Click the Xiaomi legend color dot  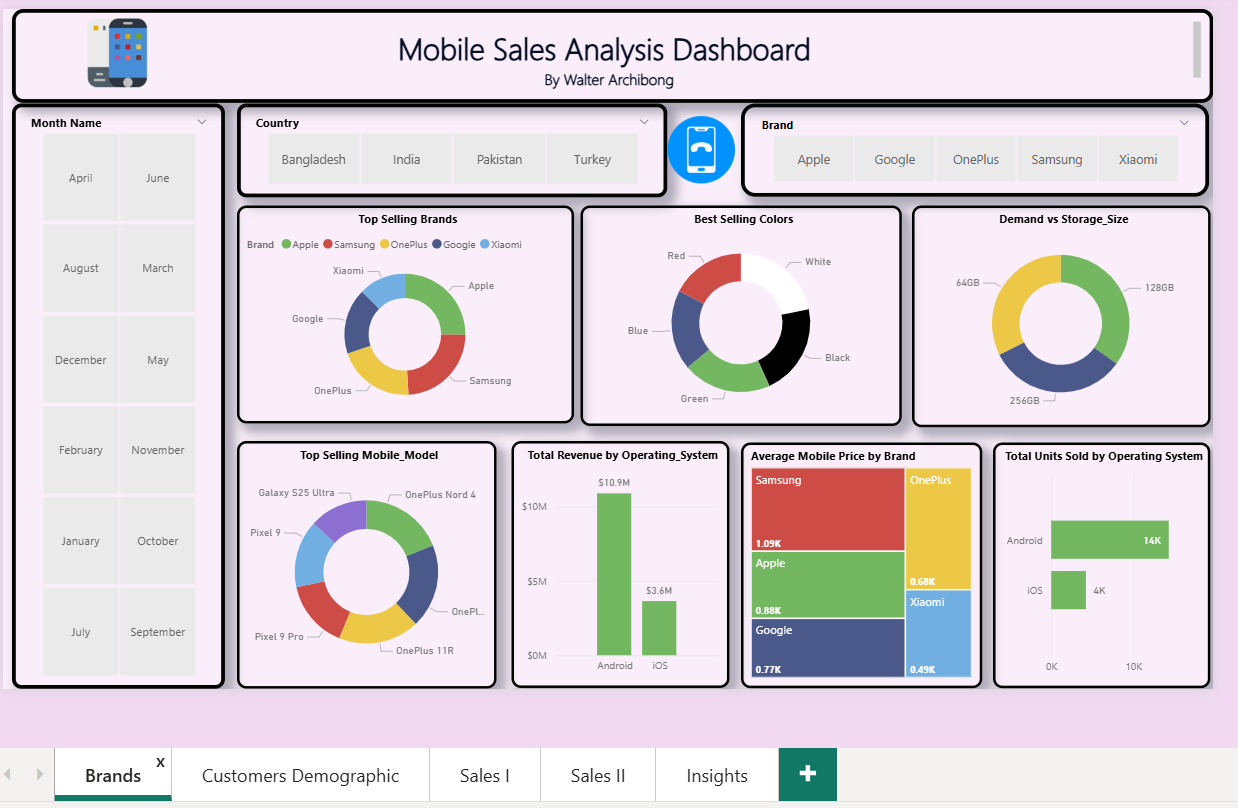point(485,244)
